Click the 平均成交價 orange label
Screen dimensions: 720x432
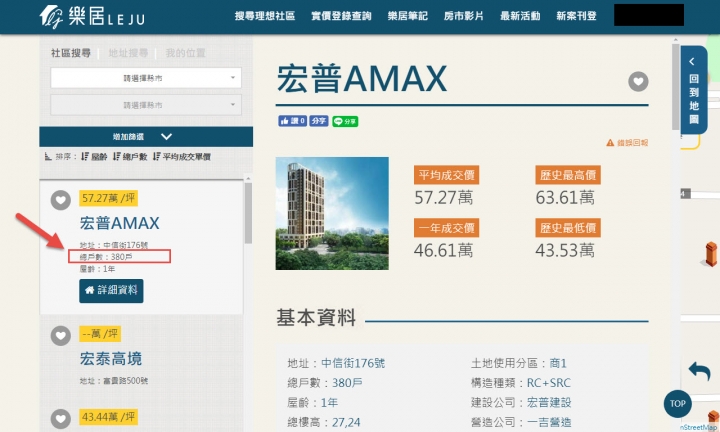446,175
